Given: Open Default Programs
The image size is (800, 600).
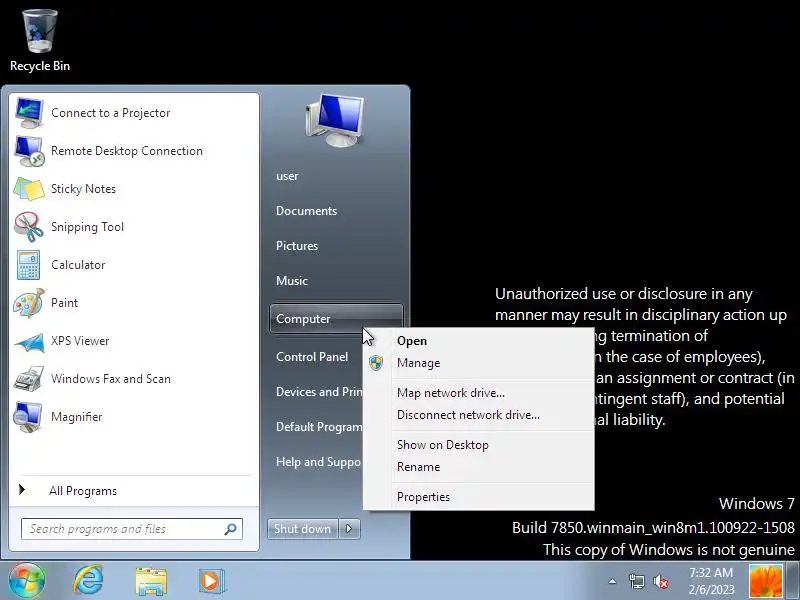Looking at the screenshot, I should tap(319, 427).
